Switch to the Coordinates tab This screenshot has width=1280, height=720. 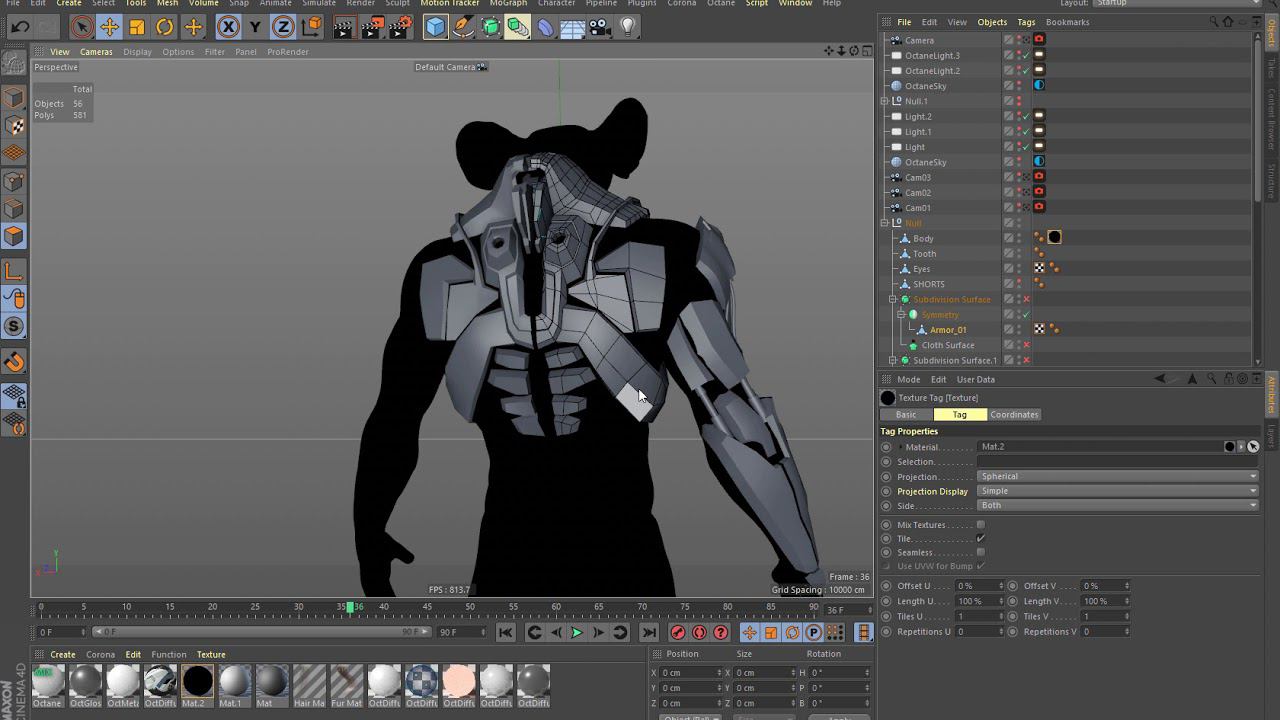tap(1014, 415)
